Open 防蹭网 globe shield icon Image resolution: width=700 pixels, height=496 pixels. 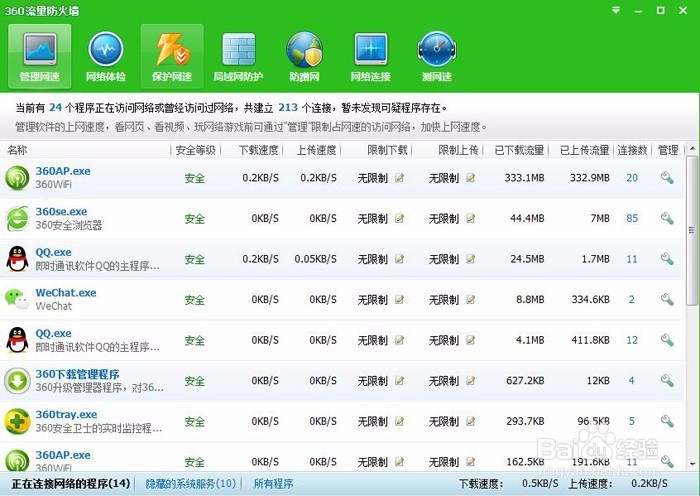pyautogui.click(x=304, y=56)
